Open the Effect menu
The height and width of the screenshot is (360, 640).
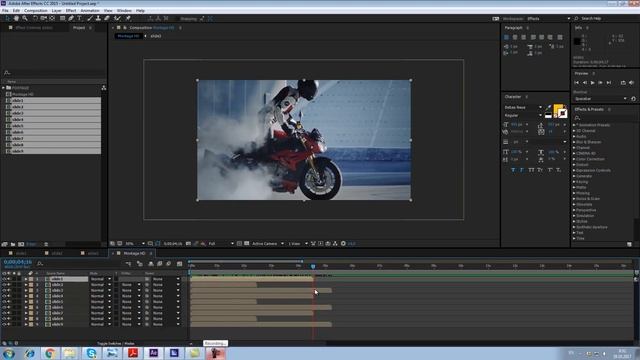71,11
